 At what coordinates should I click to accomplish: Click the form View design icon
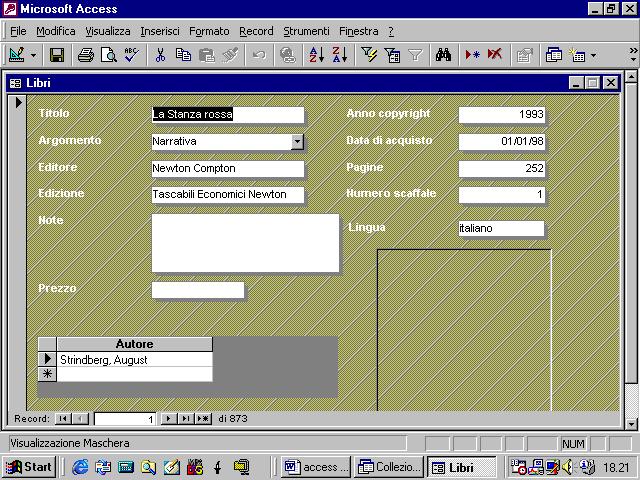click(17, 55)
